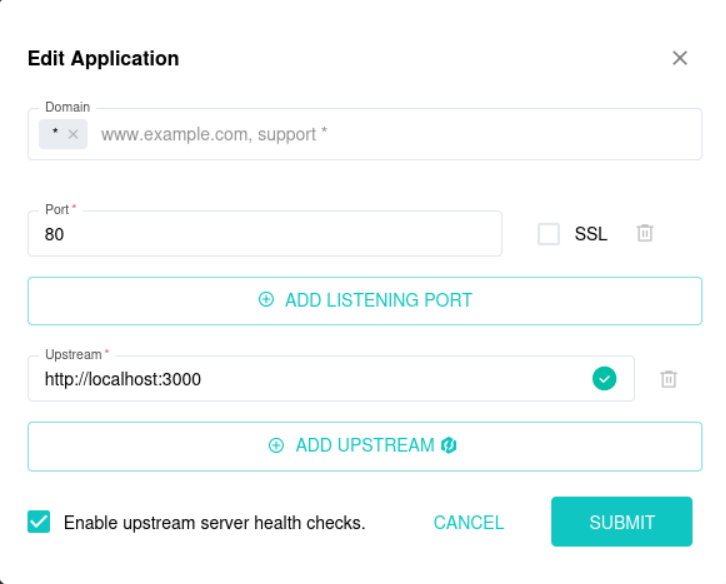Submit the application changes
The height and width of the screenshot is (584, 726).
click(622, 522)
